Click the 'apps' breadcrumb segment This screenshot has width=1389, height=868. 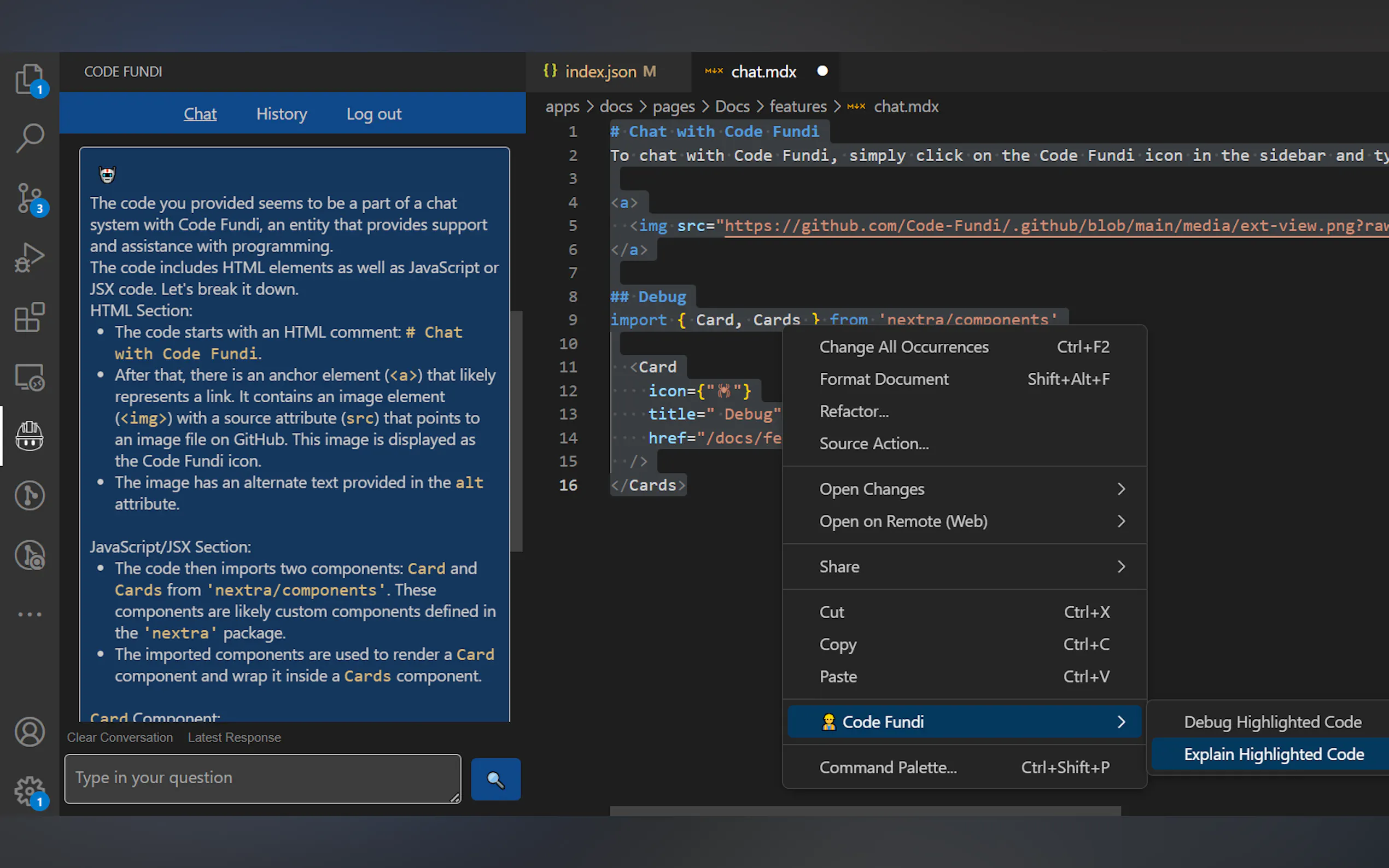point(562,107)
